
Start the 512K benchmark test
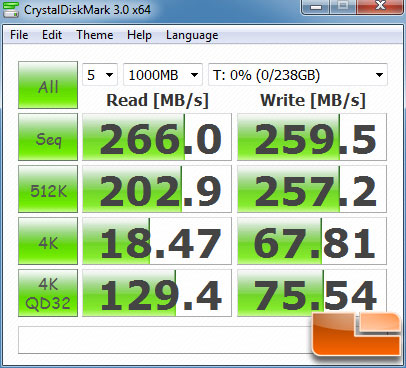[x=48, y=189]
